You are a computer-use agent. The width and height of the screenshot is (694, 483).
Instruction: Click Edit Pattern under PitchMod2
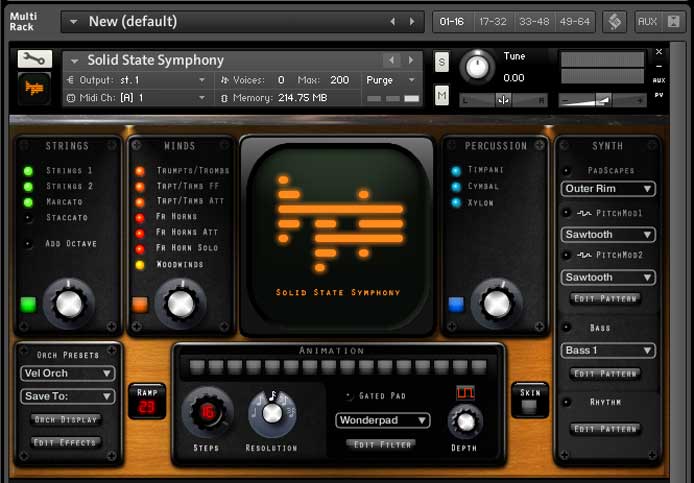pos(605,299)
